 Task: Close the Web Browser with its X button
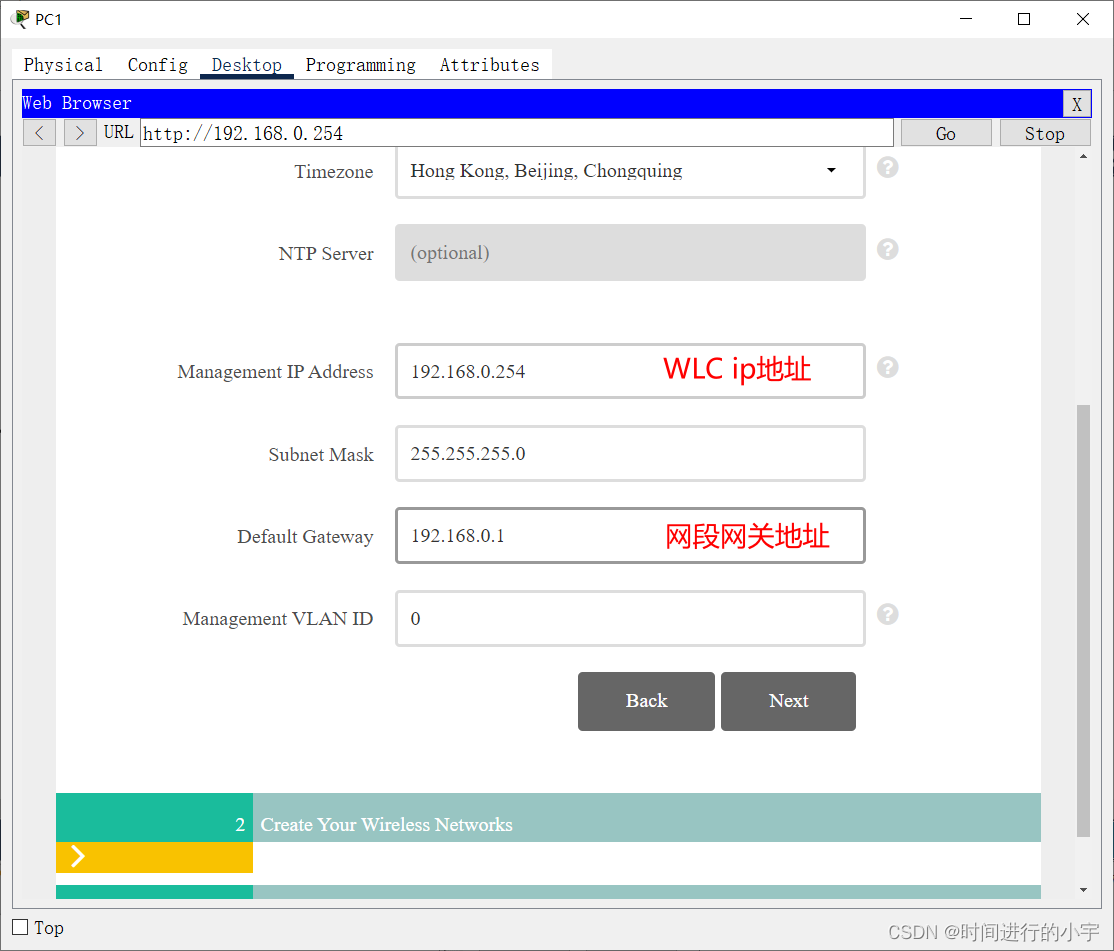(x=1077, y=103)
